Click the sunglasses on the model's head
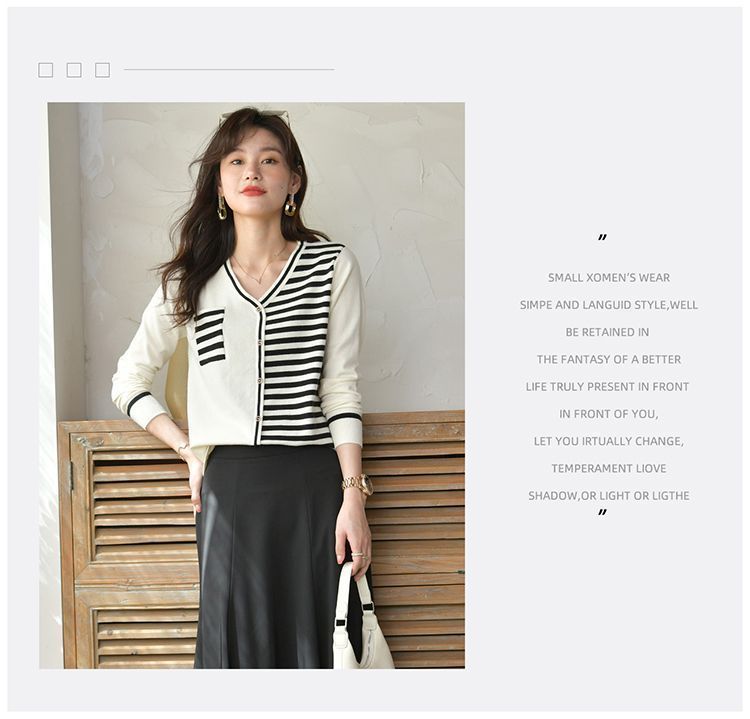The height and width of the screenshot is (719, 750). [x=254, y=118]
